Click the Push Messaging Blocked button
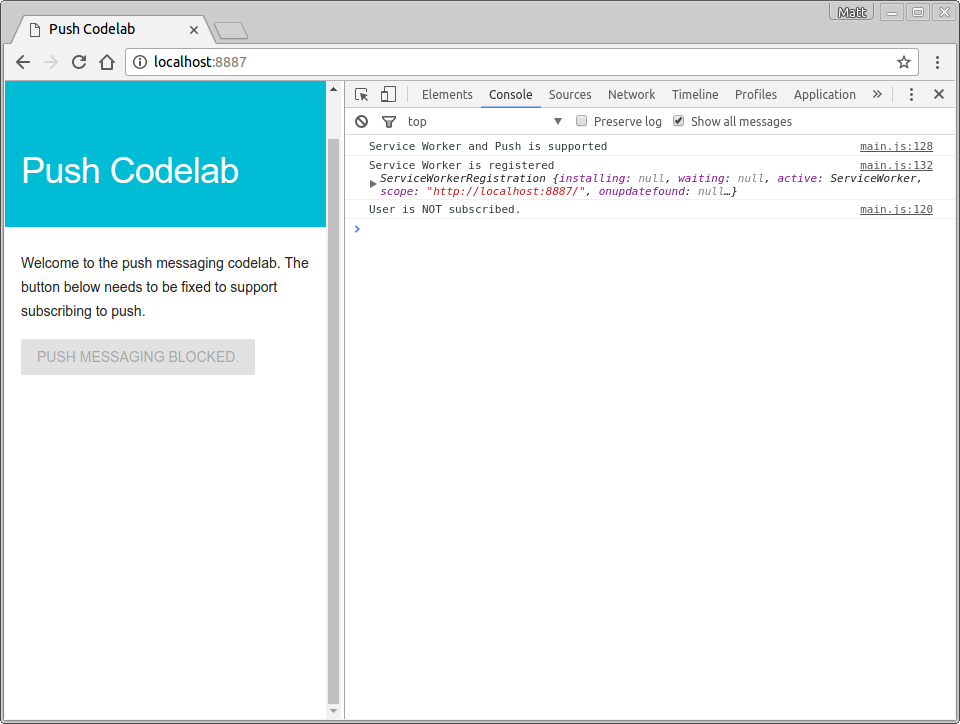This screenshot has height=724, width=960. pyautogui.click(x=138, y=357)
